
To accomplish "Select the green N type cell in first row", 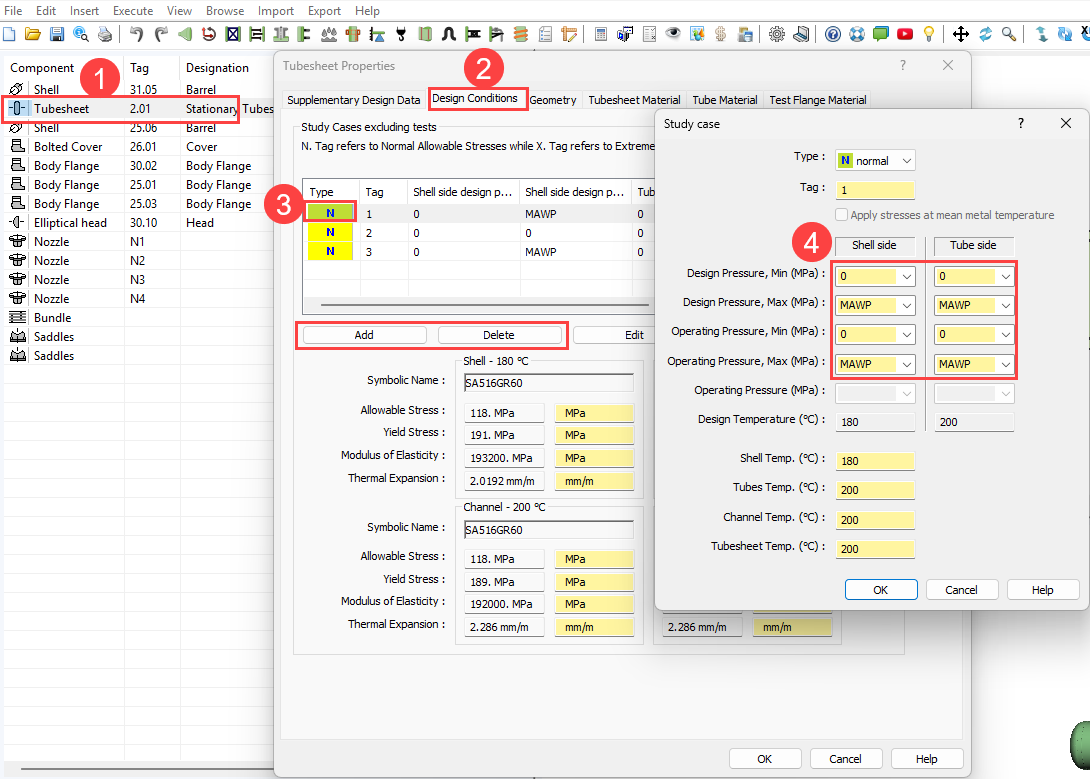I will point(329,212).
